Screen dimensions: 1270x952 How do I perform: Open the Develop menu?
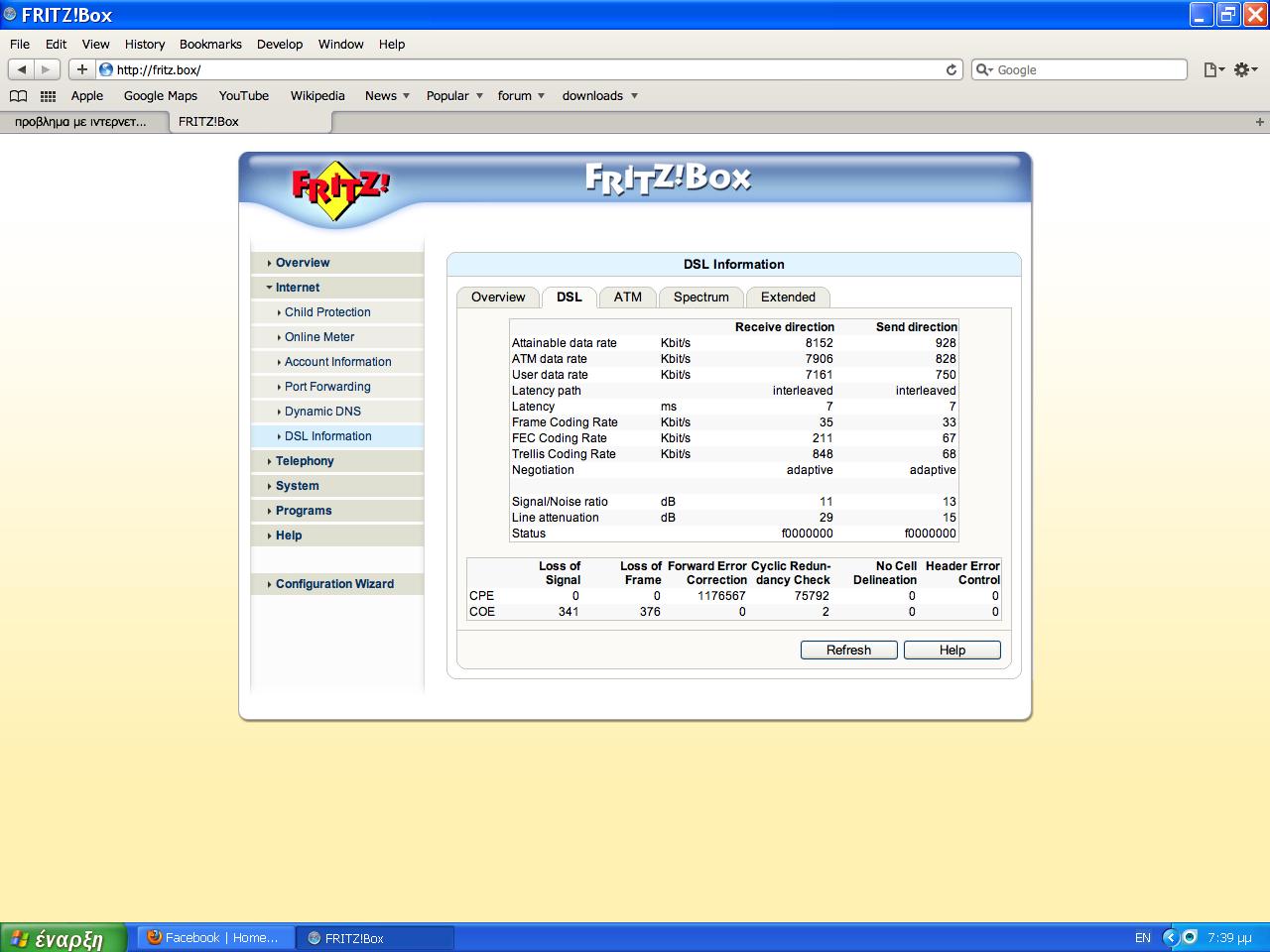tap(280, 44)
